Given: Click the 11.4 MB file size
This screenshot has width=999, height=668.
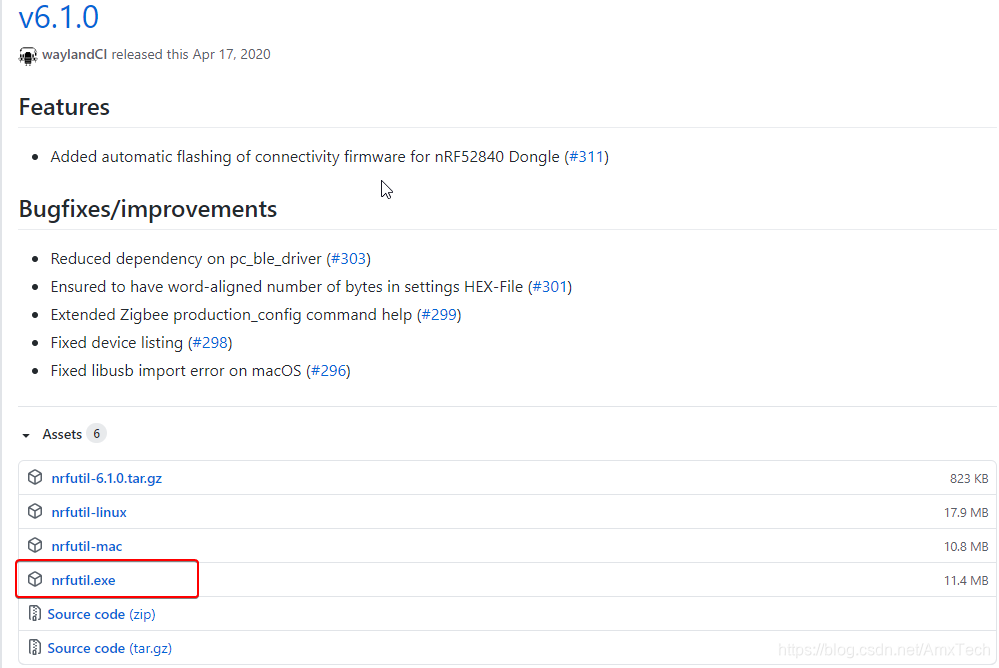Looking at the screenshot, I should 966,581.
